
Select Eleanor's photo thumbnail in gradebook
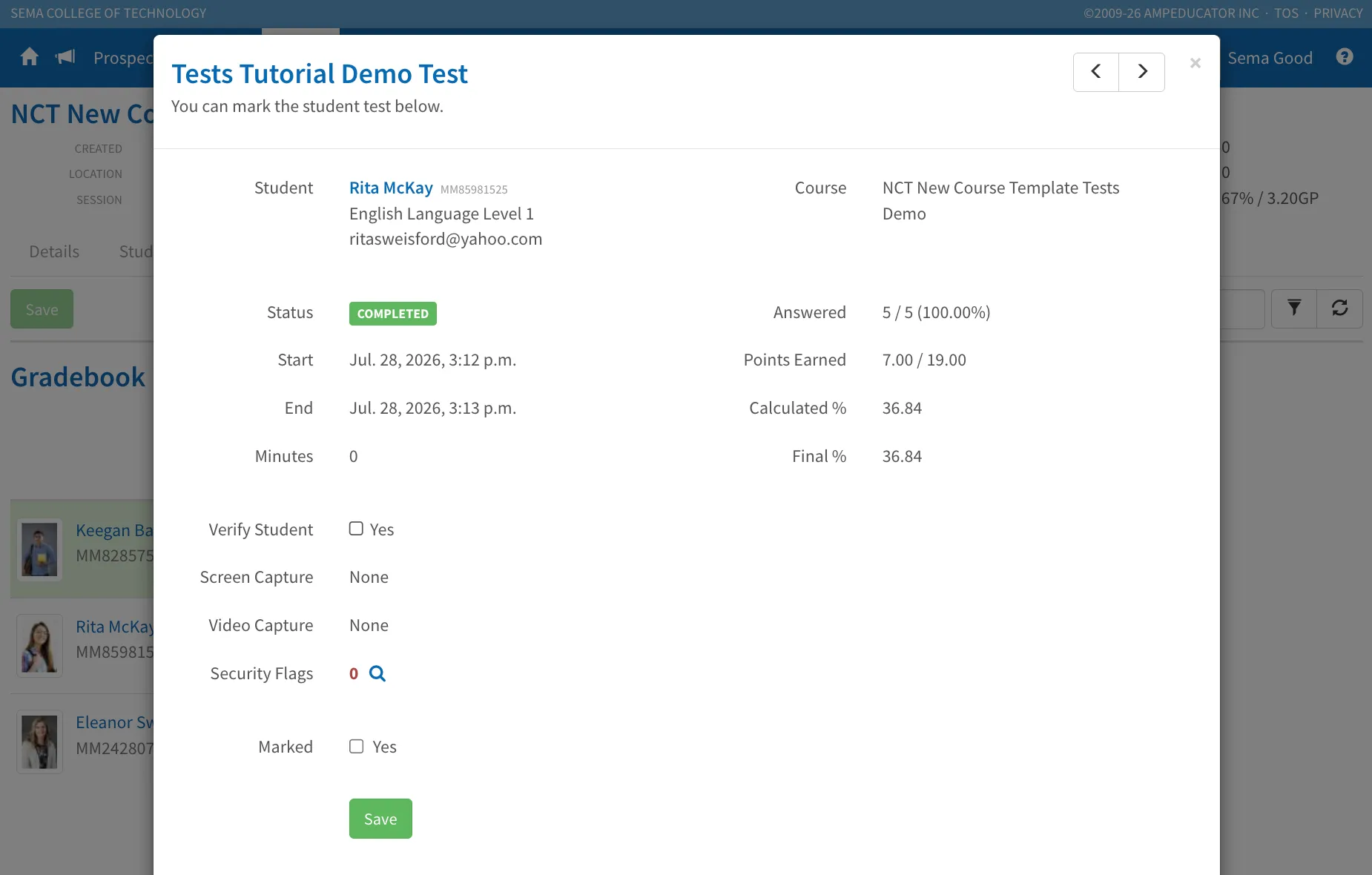pos(39,742)
